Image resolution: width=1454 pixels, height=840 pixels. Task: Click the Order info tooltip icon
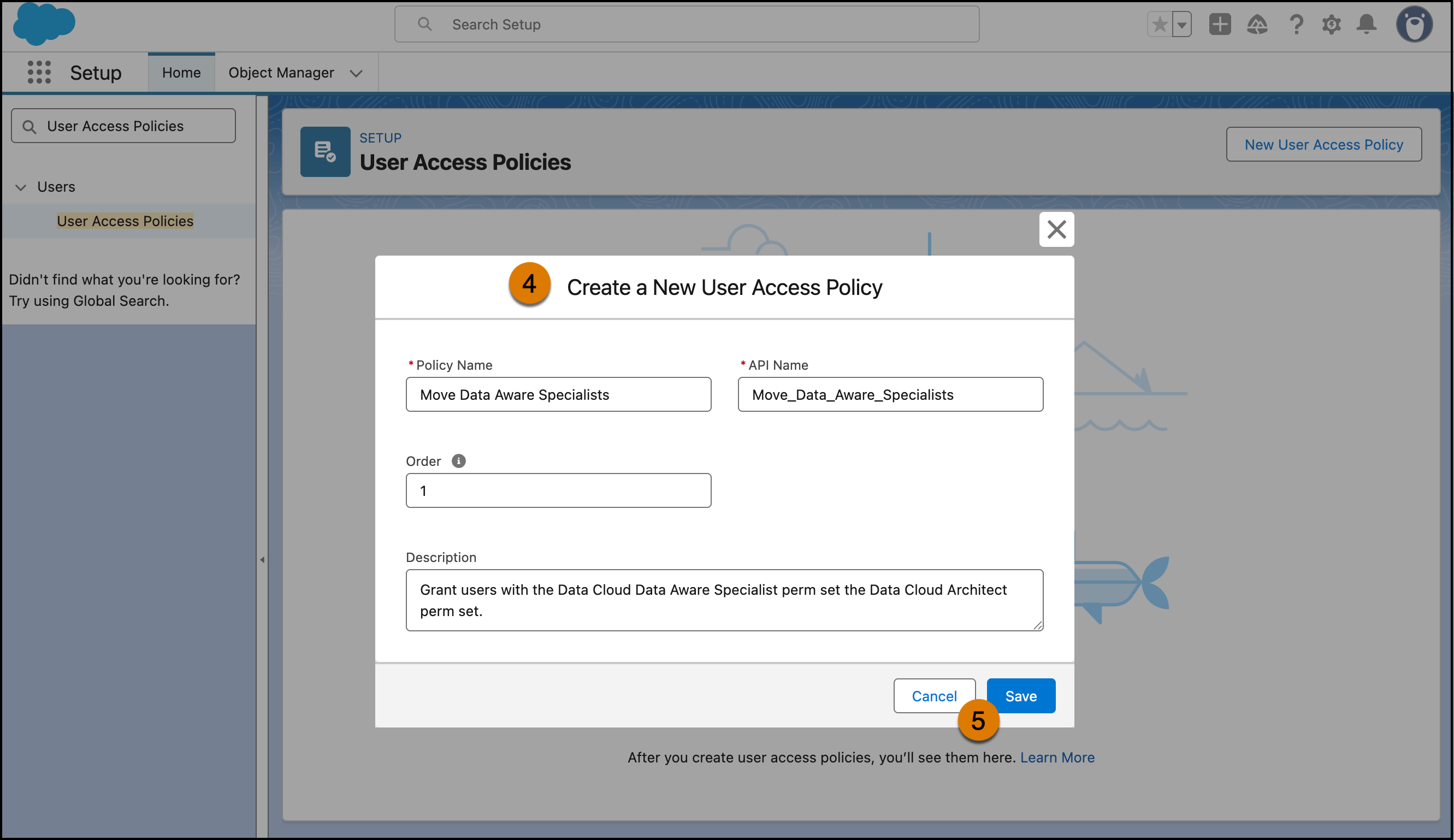[458, 461]
